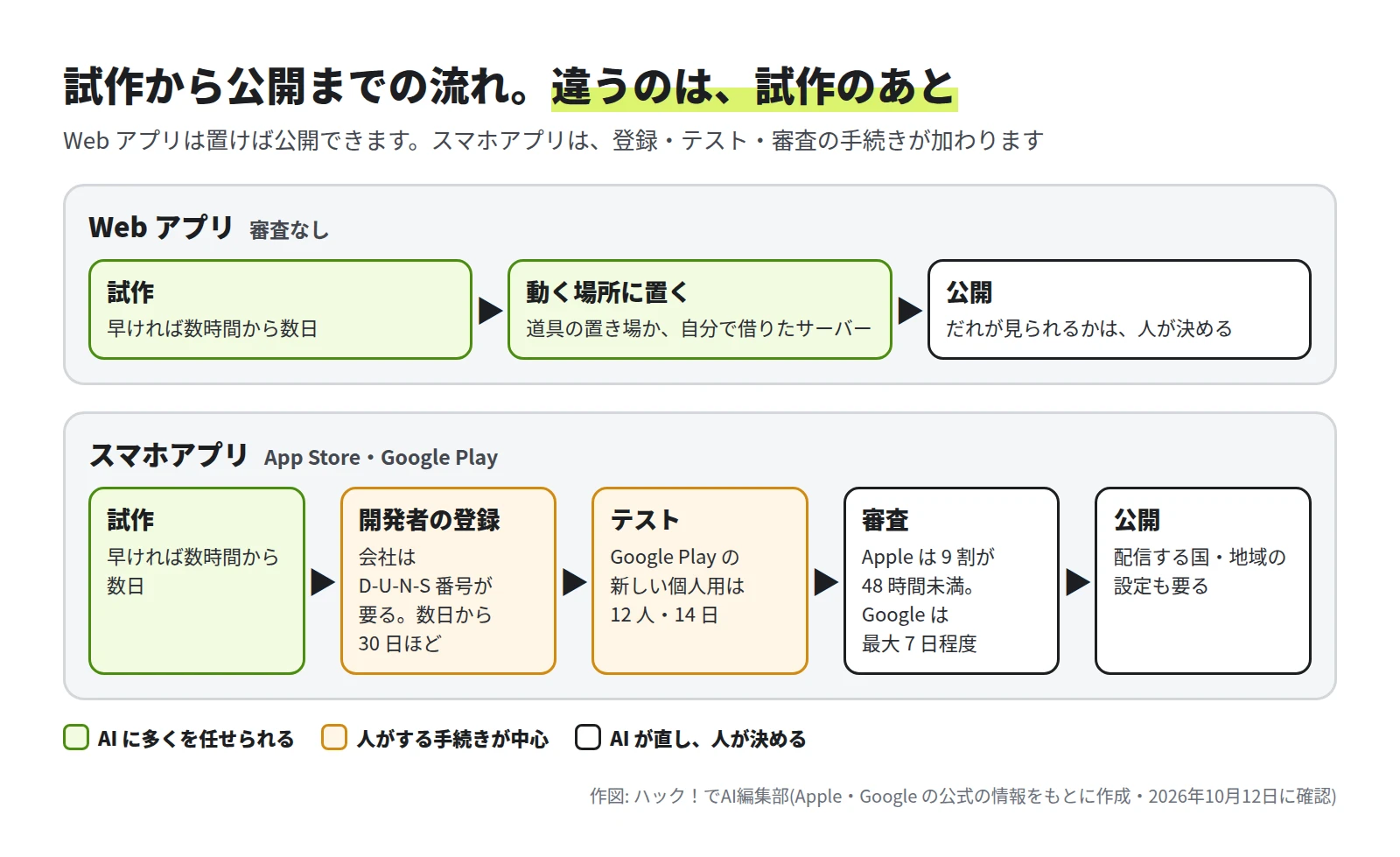The width and height of the screenshot is (1400, 857).
Task: Select the subtitle starting 'Web アプリは置けば公開できます'
Action: coord(553,140)
